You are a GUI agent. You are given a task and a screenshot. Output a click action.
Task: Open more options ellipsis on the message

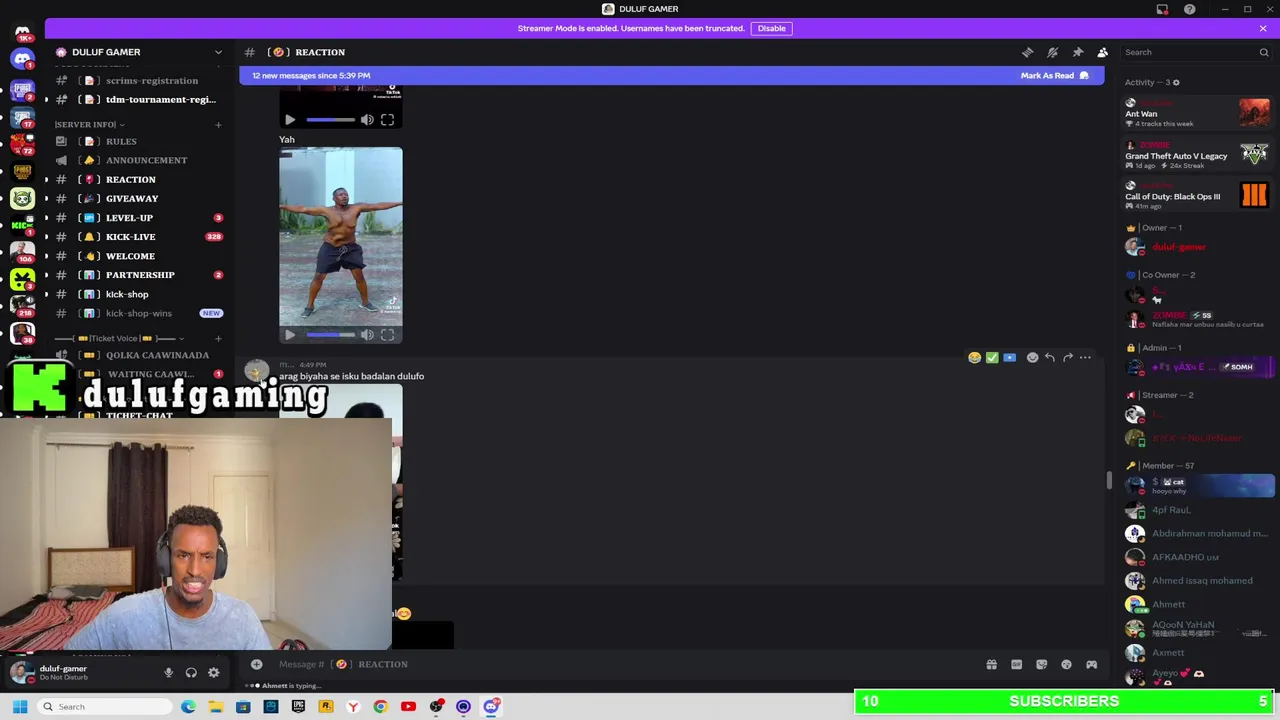1085,357
